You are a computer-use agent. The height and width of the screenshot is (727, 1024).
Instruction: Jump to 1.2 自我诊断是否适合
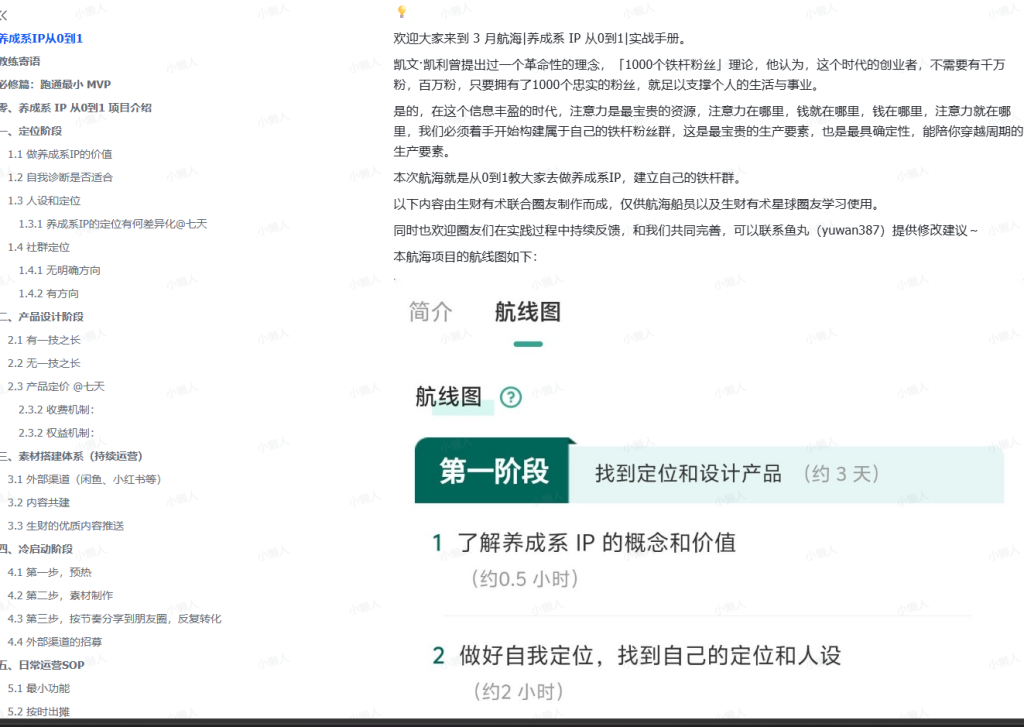tap(60, 178)
